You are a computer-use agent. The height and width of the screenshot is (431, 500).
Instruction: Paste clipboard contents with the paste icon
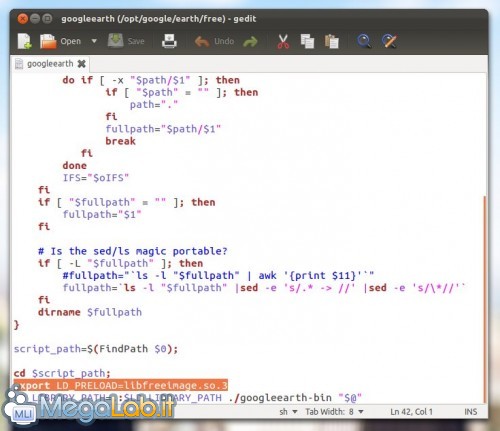tap(331, 41)
